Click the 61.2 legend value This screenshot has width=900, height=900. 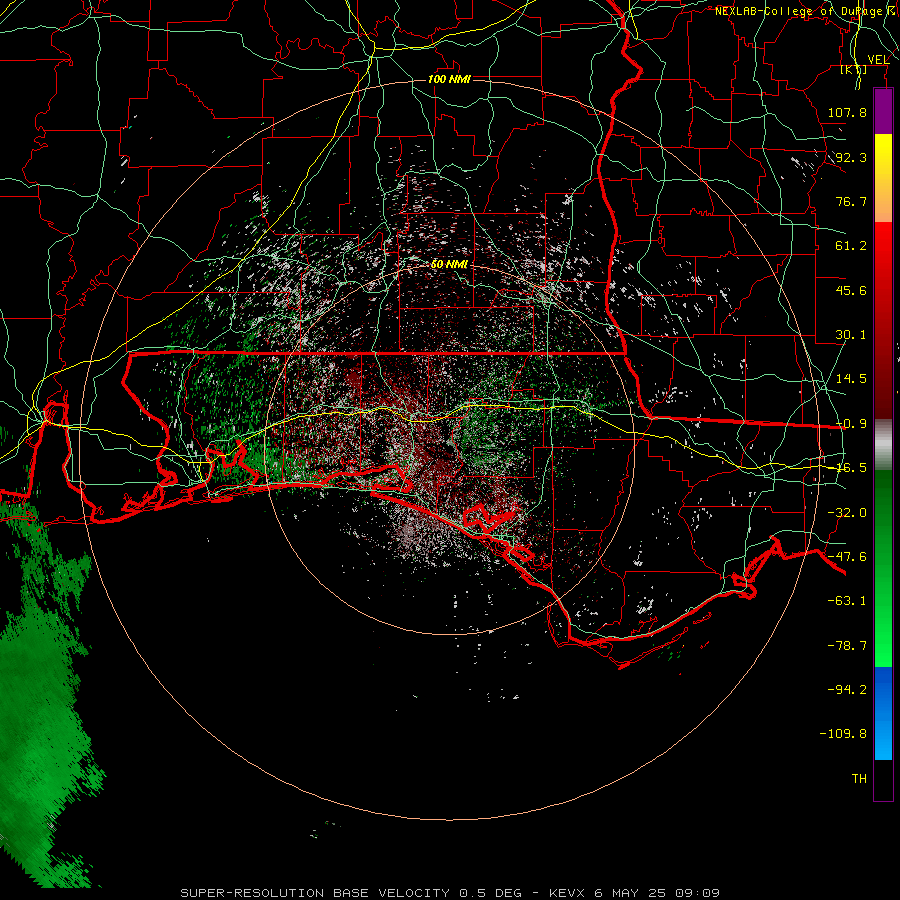851,246
